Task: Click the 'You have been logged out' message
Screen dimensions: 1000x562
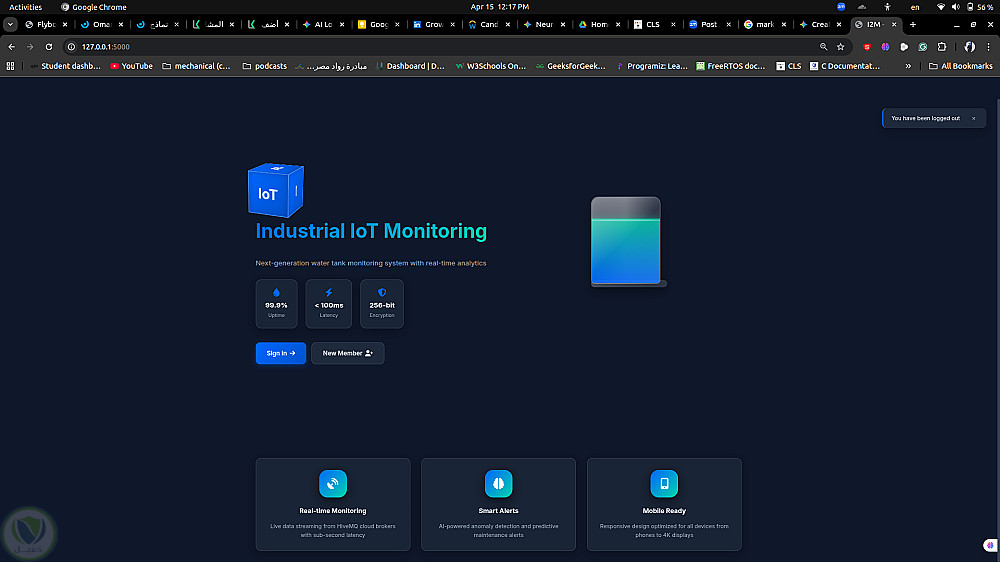Action: coord(925,118)
